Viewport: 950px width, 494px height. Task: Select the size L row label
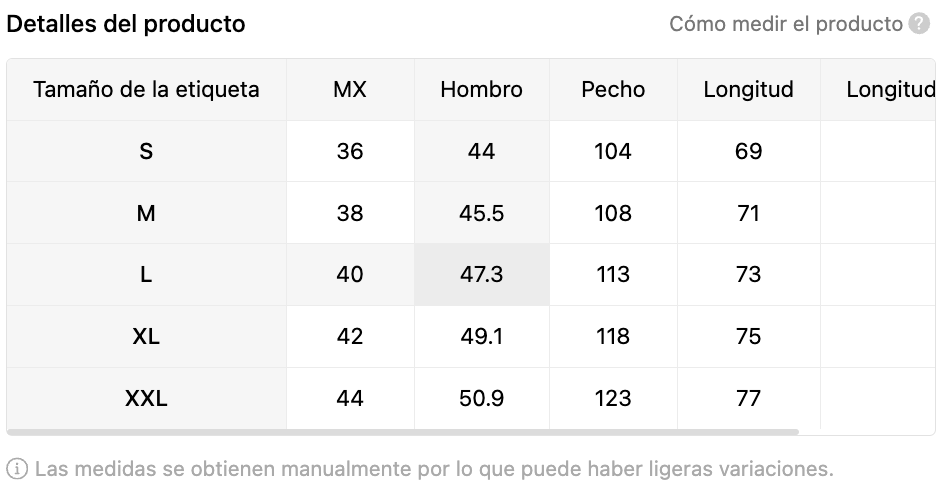point(146,275)
